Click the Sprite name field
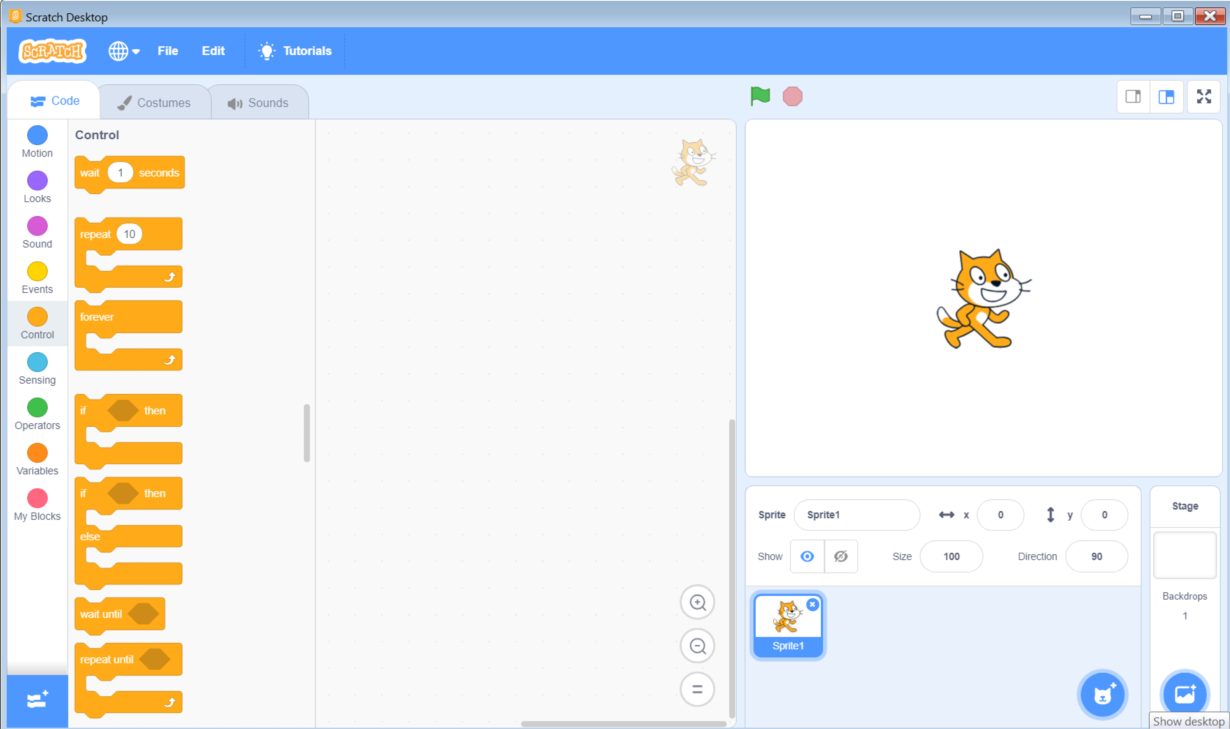1230x729 pixels. point(857,515)
